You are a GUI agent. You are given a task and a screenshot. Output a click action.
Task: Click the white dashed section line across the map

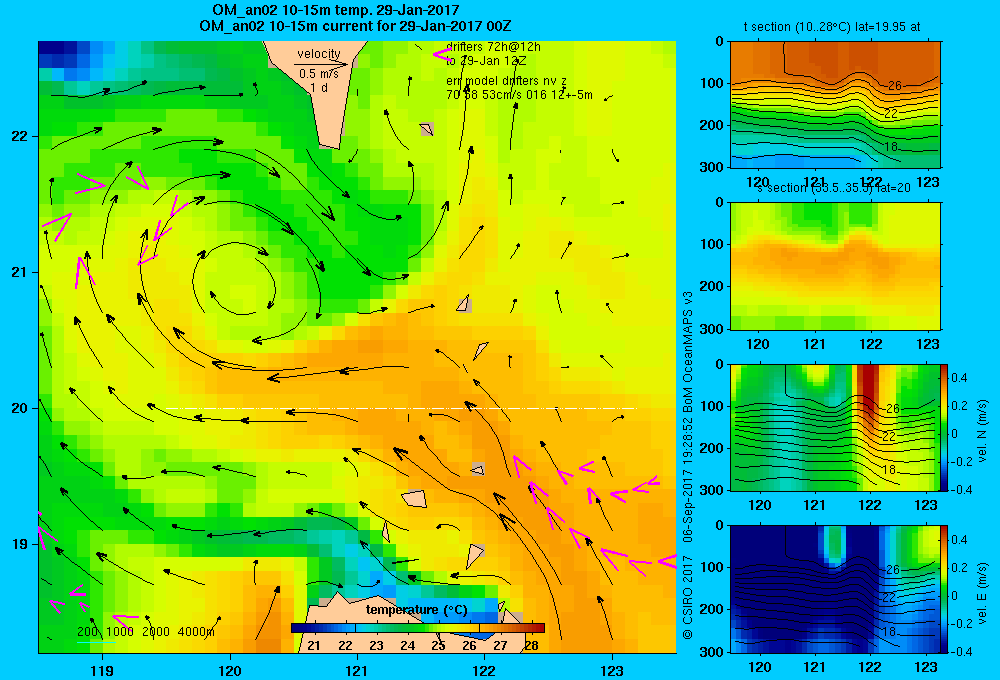(x=401, y=408)
